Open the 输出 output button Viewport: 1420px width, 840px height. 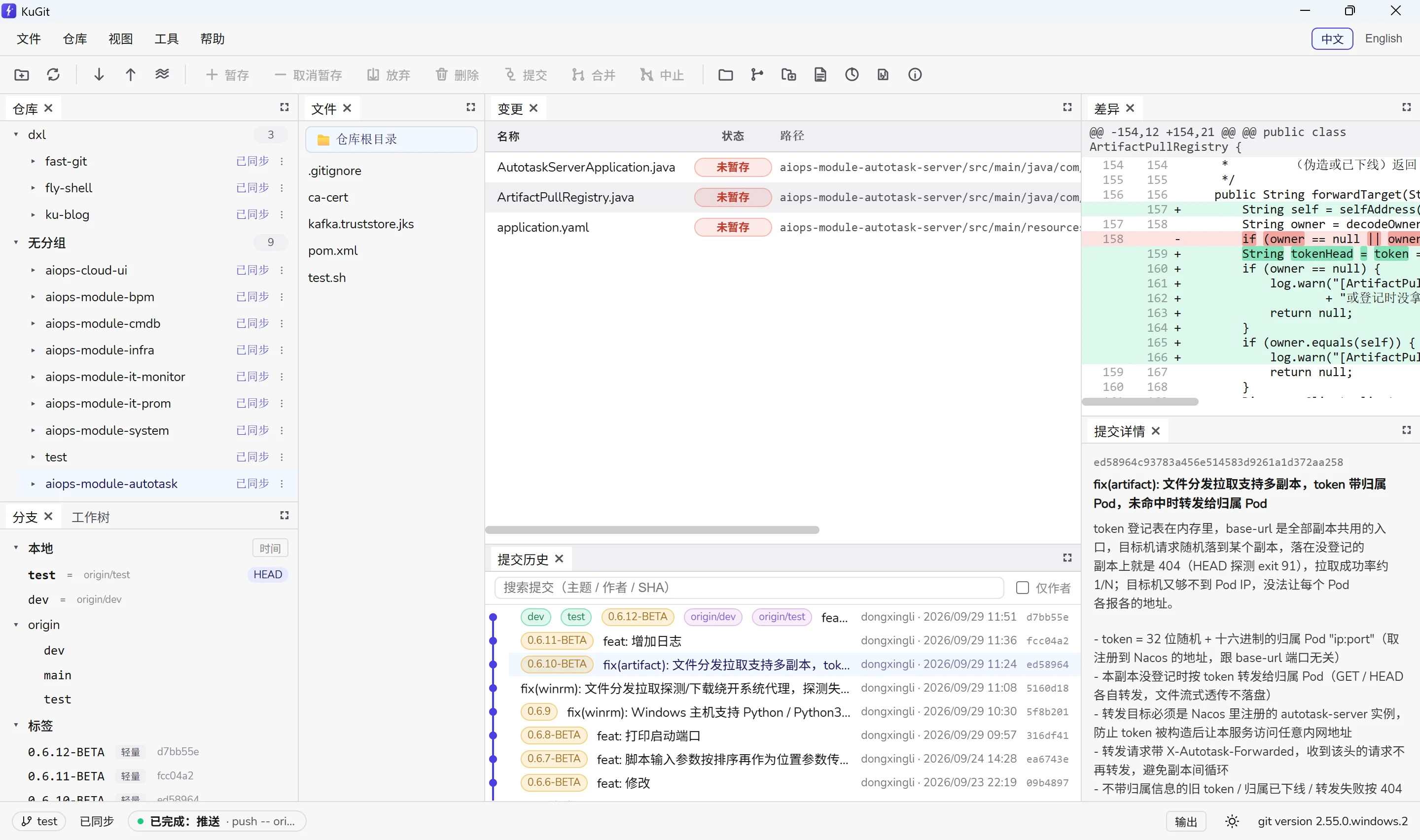click(1186, 821)
